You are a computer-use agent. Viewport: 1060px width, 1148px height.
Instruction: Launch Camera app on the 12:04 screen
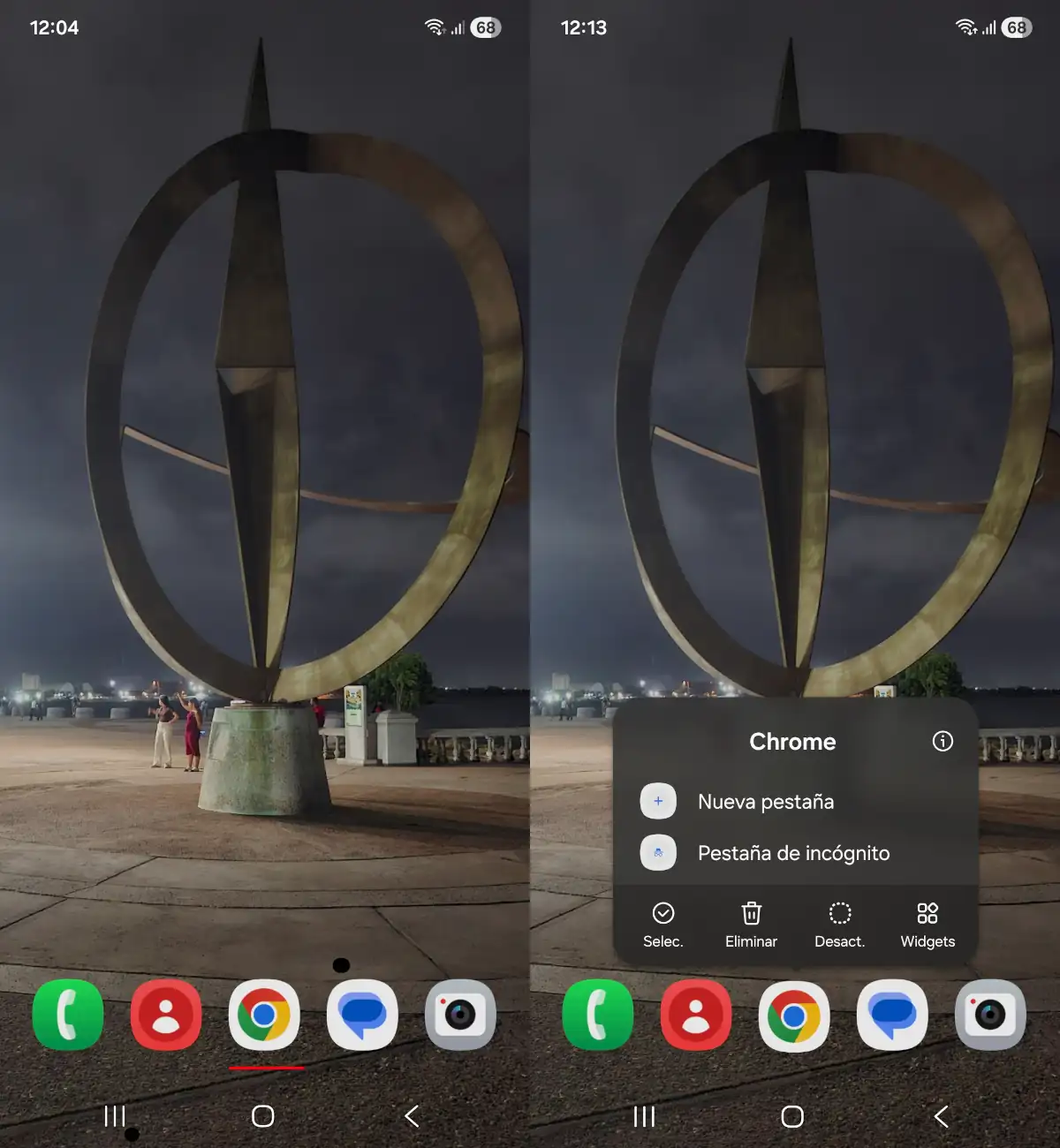(x=460, y=1016)
